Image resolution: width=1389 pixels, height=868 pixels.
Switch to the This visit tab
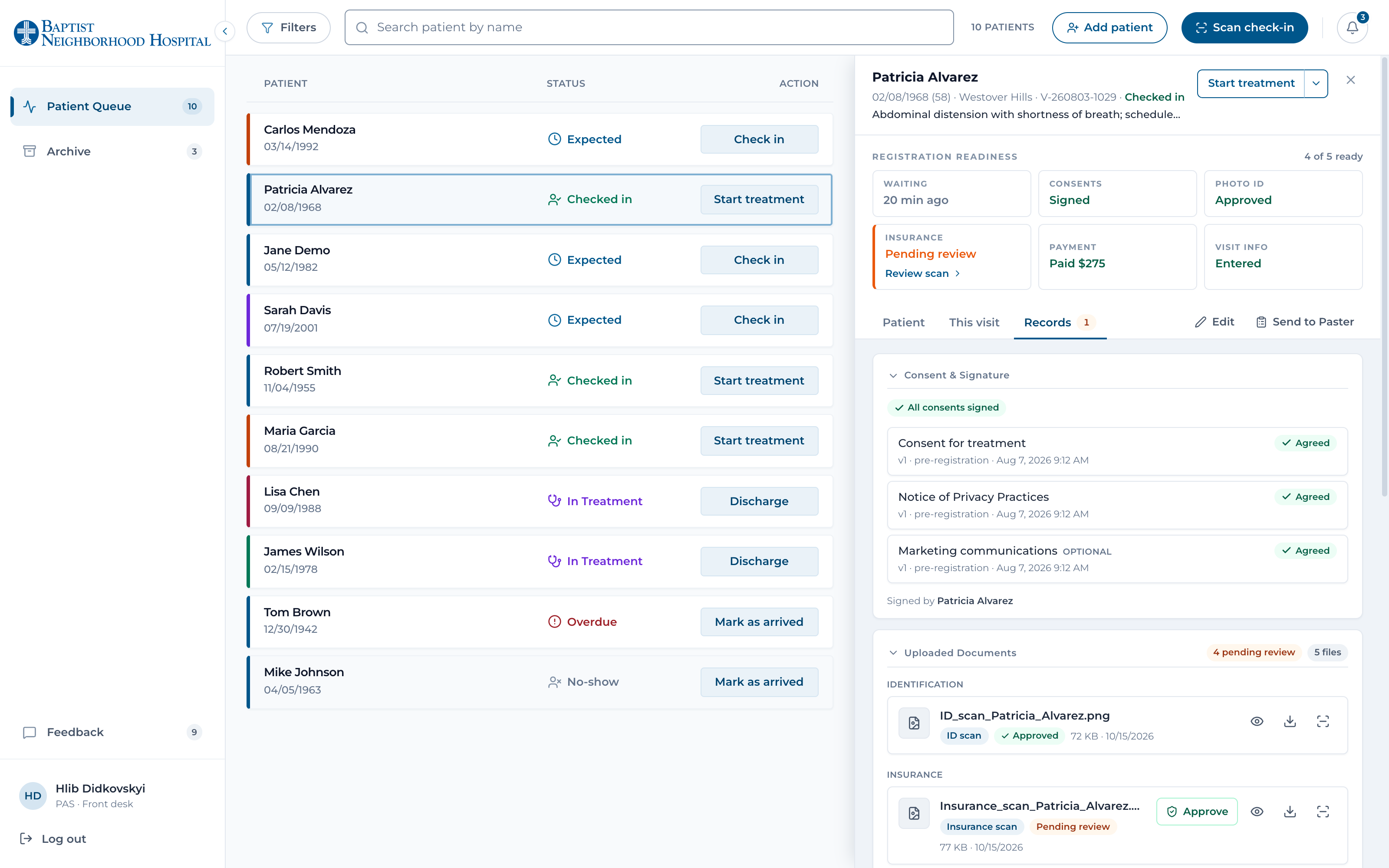[x=974, y=322]
